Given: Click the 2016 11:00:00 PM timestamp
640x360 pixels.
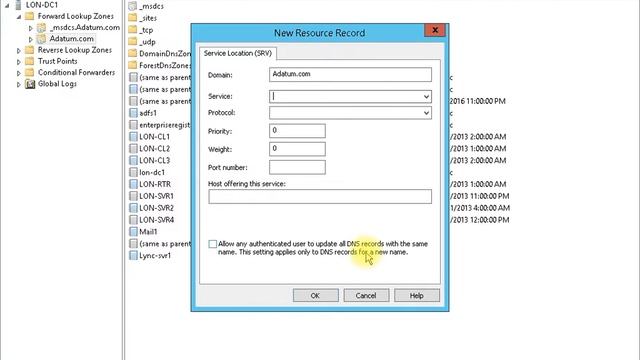Looking at the screenshot, I should point(478,101).
